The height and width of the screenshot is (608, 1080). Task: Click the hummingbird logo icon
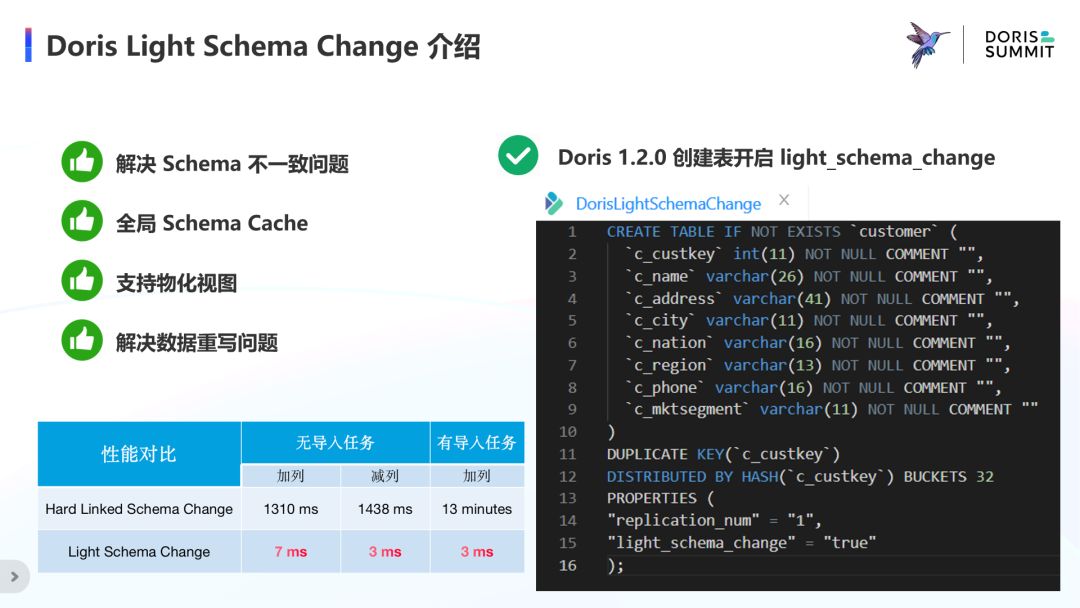pyautogui.click(x=928, y=44)
